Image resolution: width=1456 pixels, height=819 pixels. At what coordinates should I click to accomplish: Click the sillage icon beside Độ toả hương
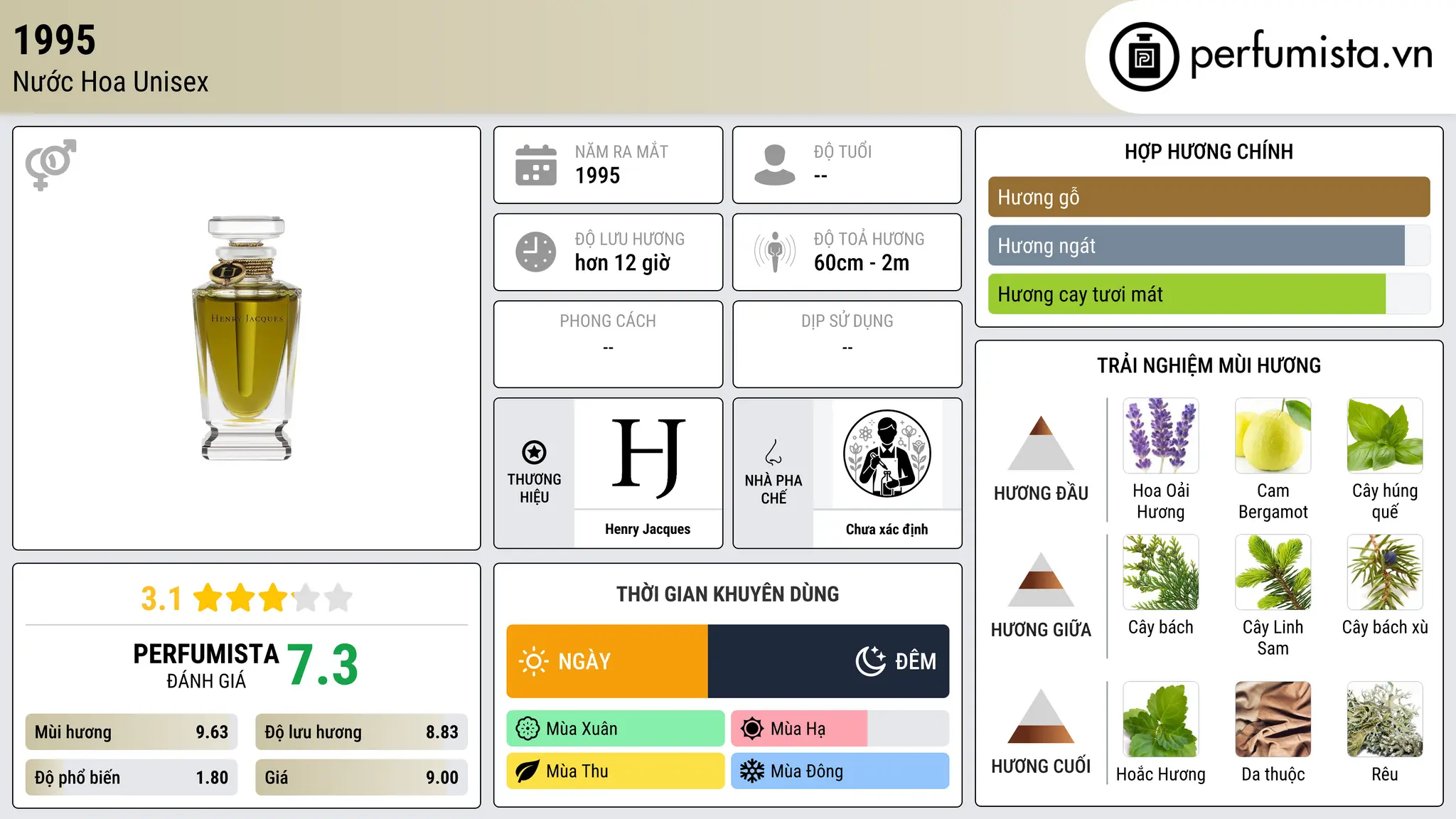775,252
